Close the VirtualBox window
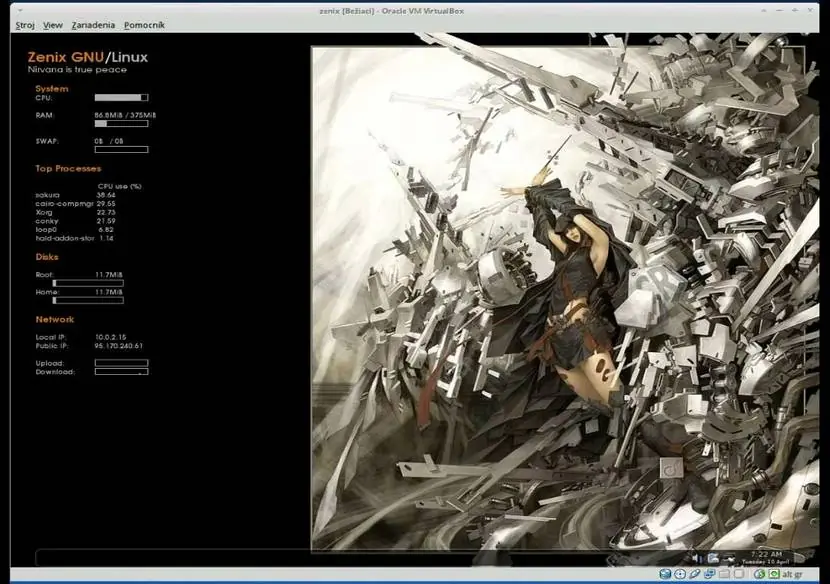830x584 pixels. [x=810, y=10]
